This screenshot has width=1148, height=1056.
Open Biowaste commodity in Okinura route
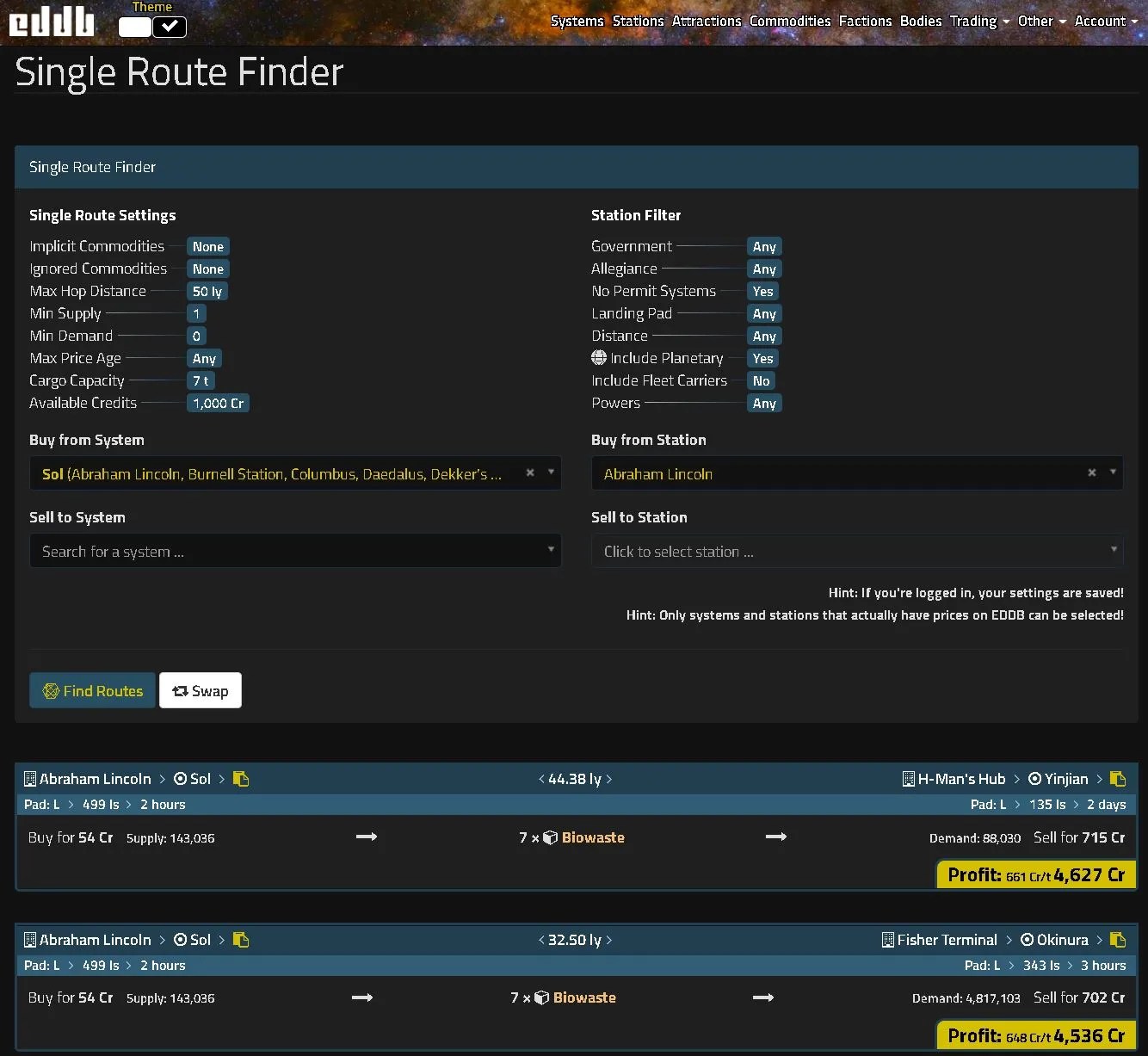click(584, 997)
